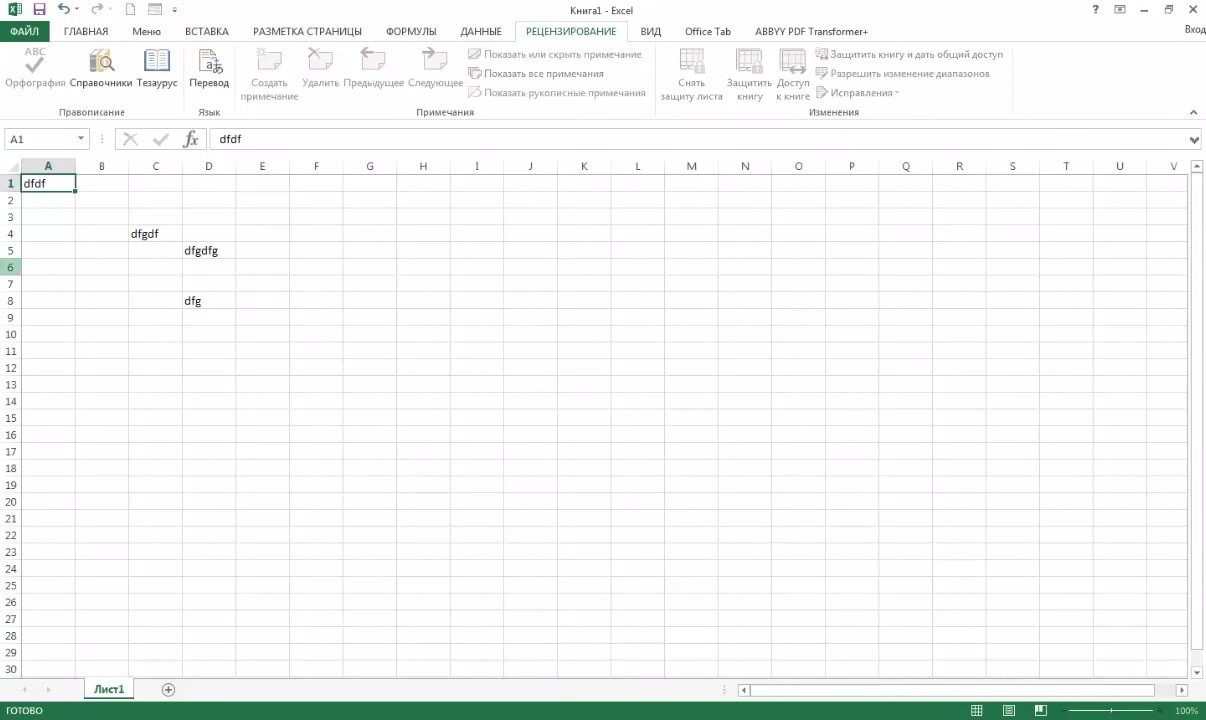Switch to Page Layout view in the status bar

tap(1009, 711)
